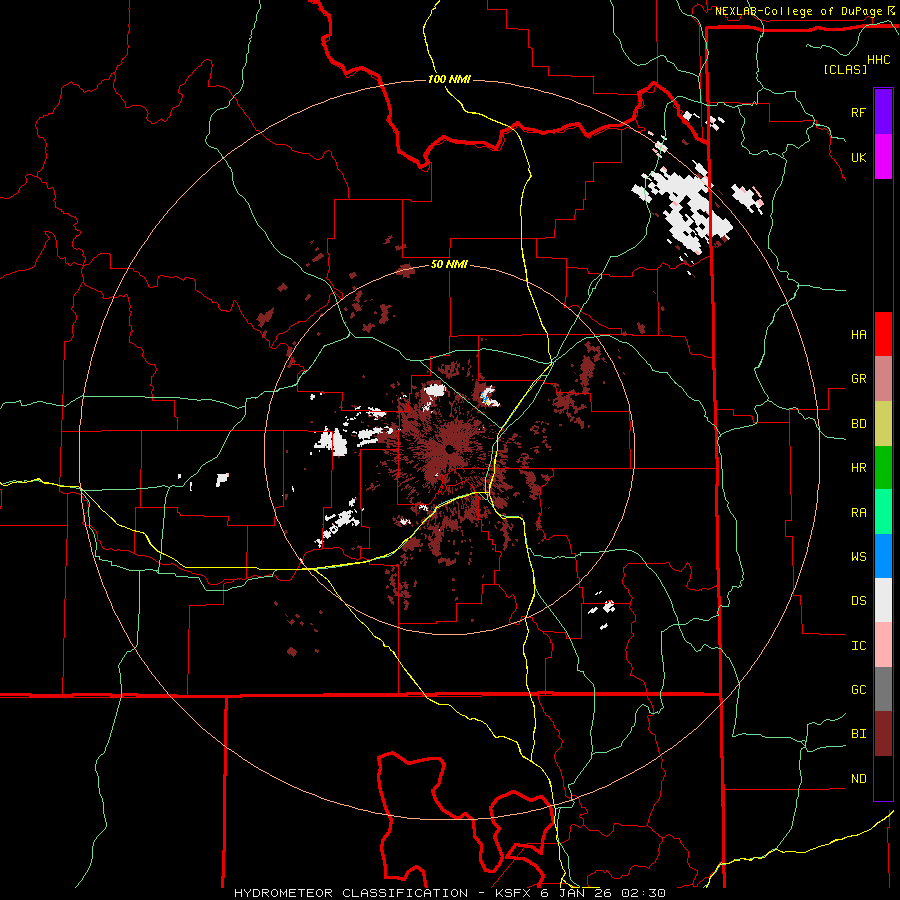Image resolution: width=900 pixels, height=900 pixels.
Task: Select the light pink IC swatch
Action: point(883,645)
